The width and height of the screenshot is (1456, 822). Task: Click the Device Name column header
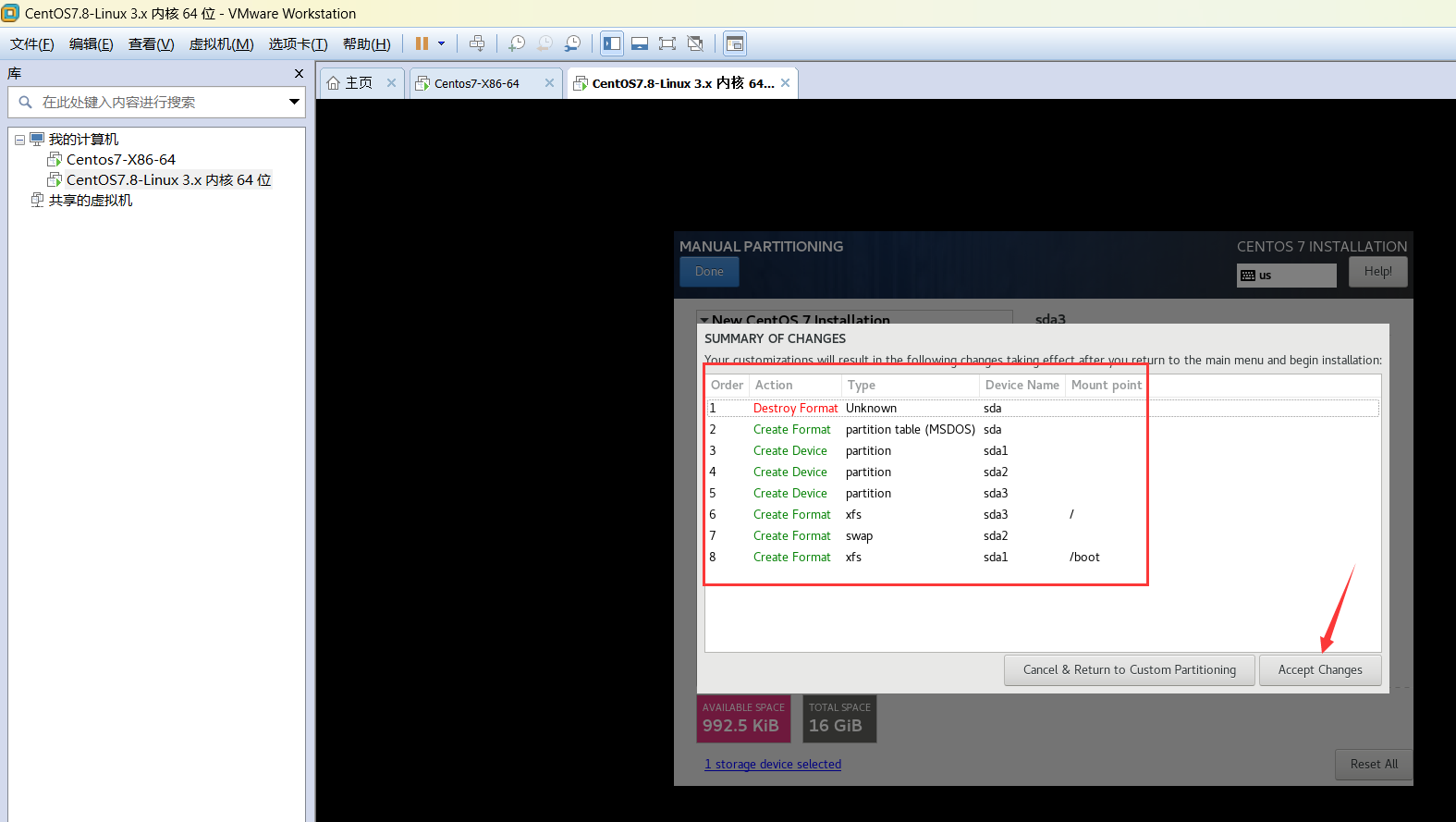coord(1022,386)
